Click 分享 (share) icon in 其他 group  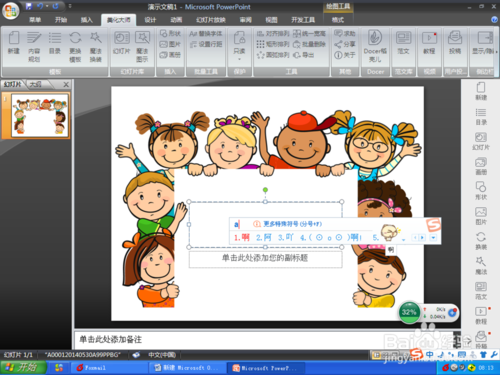[345, 44]
